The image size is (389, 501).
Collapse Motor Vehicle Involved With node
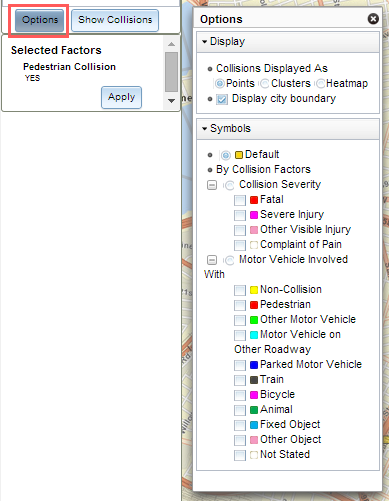[212, 260]
